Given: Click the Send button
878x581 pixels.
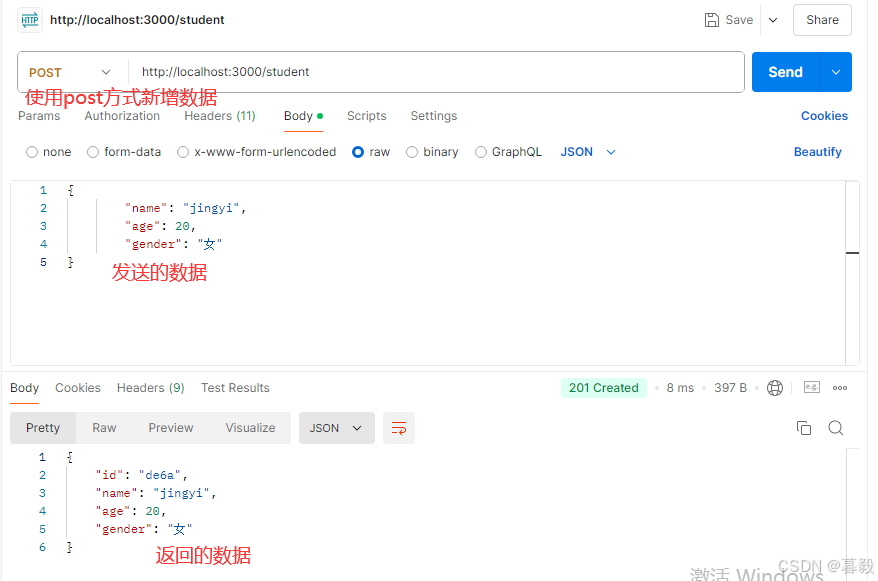Looking at the screenshot, I should pyautogui.click(x=785, y=72).
